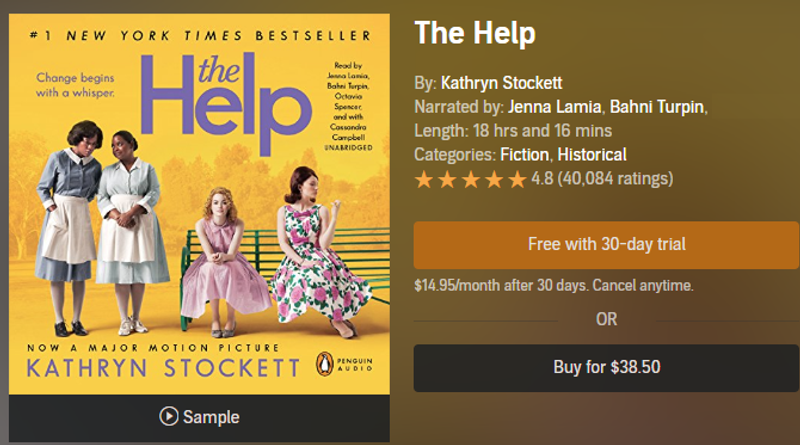Click the $14.95/month subscription terms text
Screen dimensions: 800x445
[553, 286]
